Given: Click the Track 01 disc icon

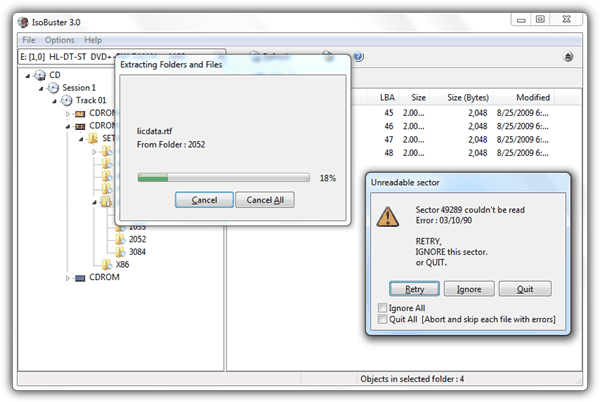Looking at the screenshot, I should [x=67, y=101].
